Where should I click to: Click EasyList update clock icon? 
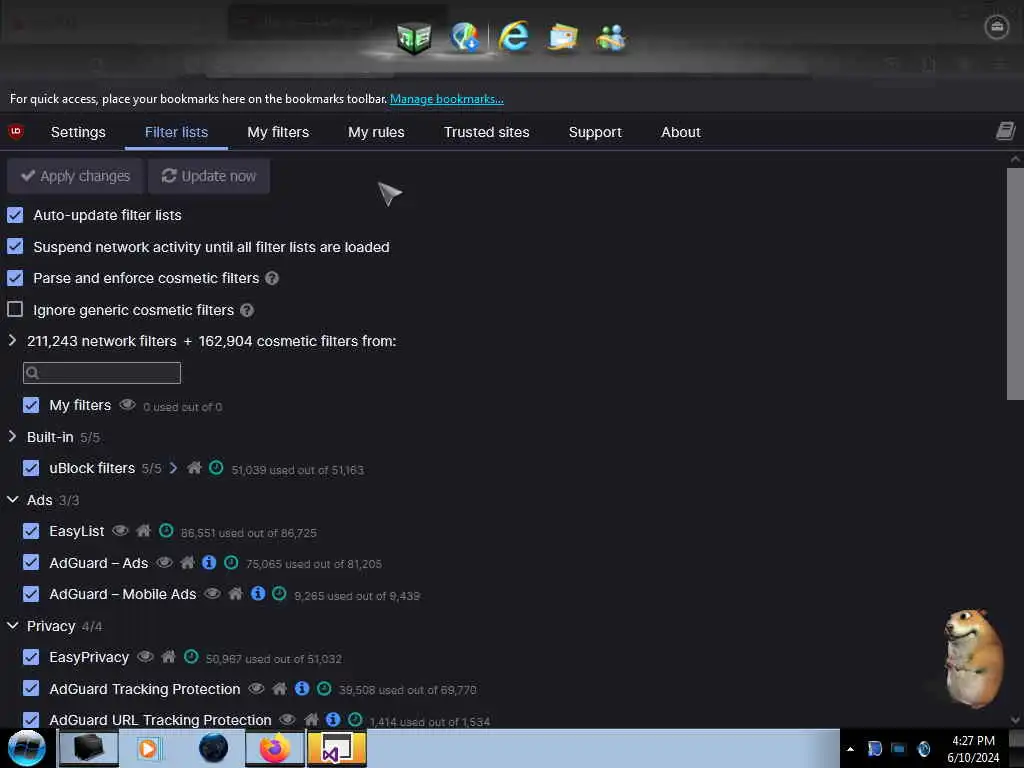(x=167, y=531)
